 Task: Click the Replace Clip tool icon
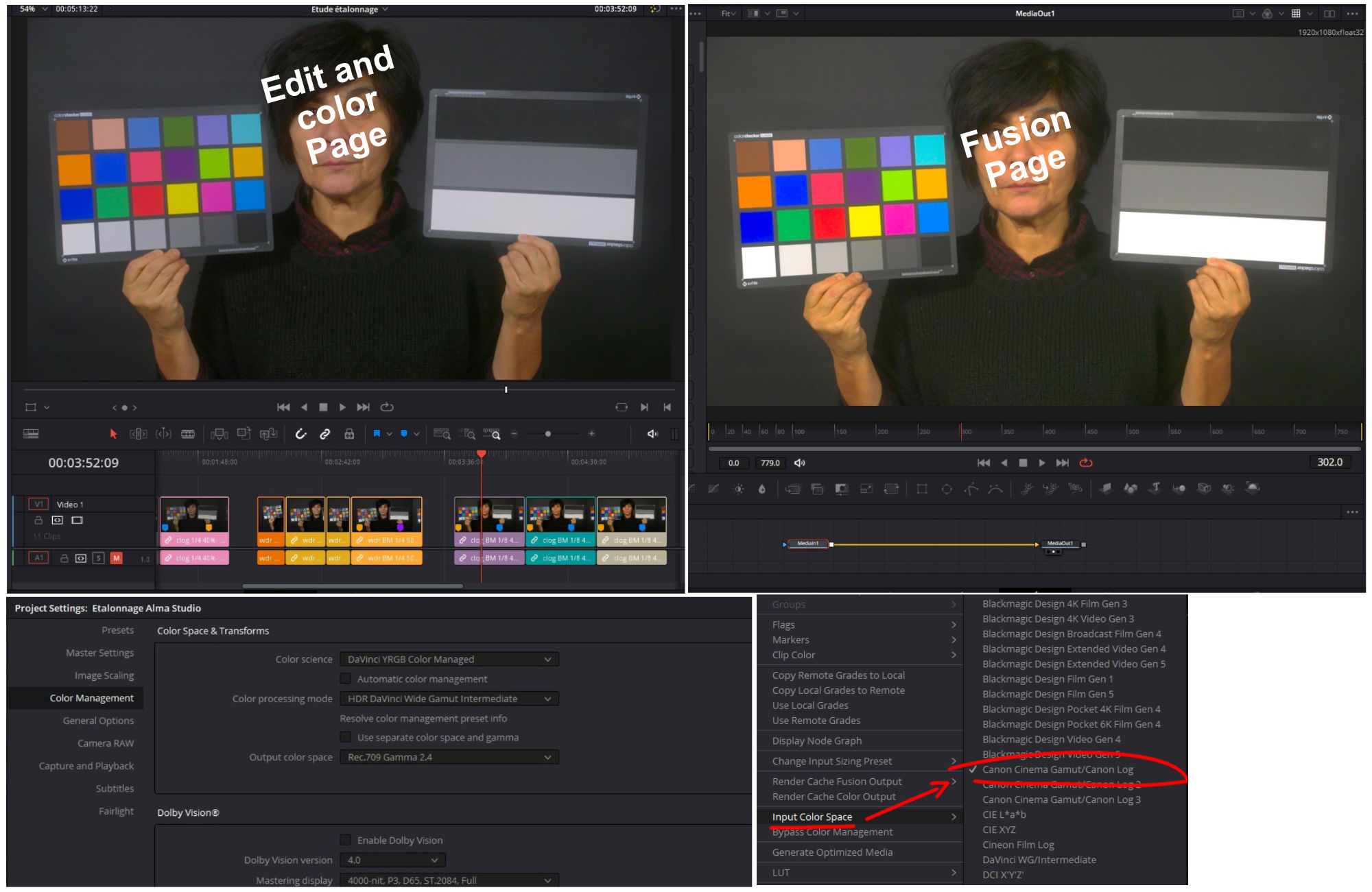[x=268, y=434]
